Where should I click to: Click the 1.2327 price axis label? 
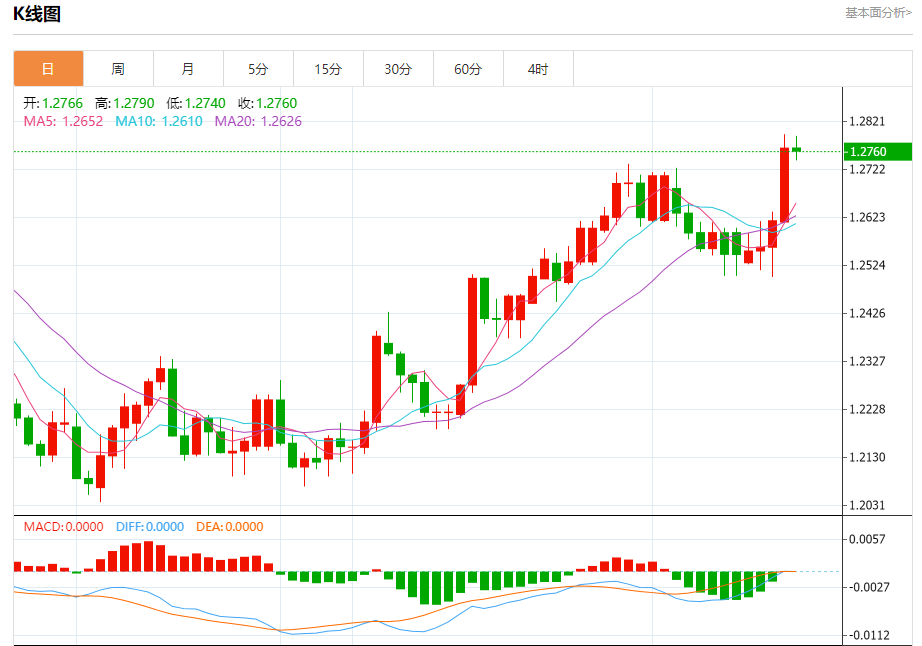867,362
